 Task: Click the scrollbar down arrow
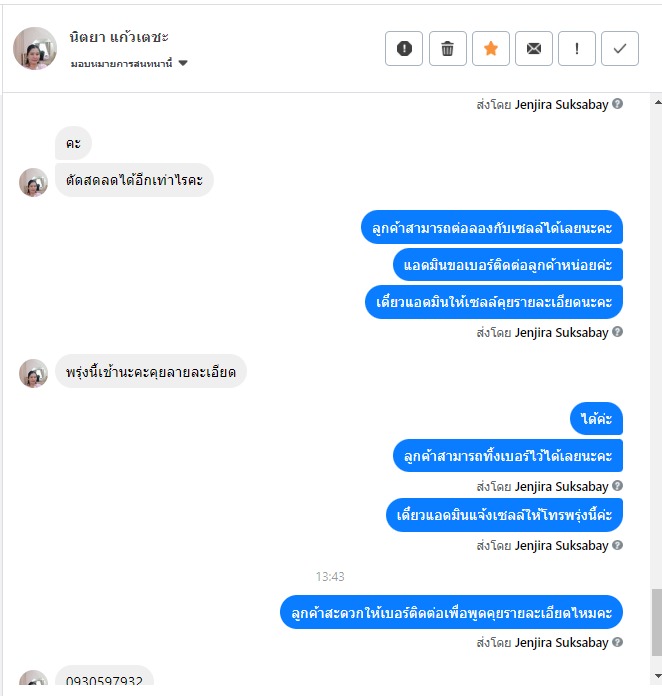point(657,676)
